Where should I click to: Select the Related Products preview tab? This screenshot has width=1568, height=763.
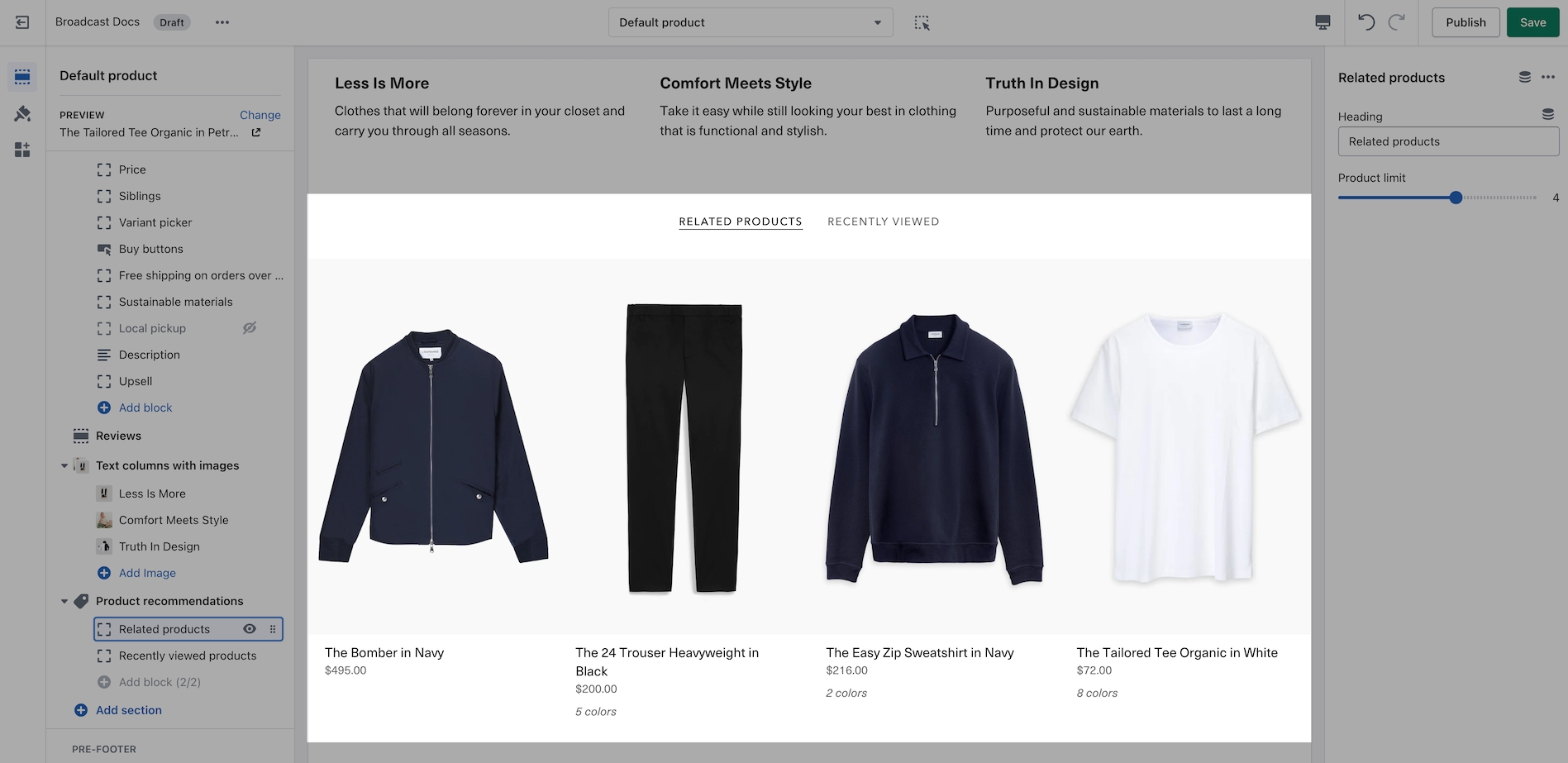coord(740,222)
